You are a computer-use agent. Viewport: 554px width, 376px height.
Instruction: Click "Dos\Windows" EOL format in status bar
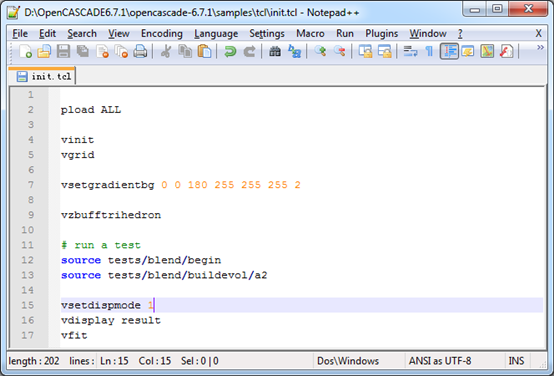pos(348,361)
